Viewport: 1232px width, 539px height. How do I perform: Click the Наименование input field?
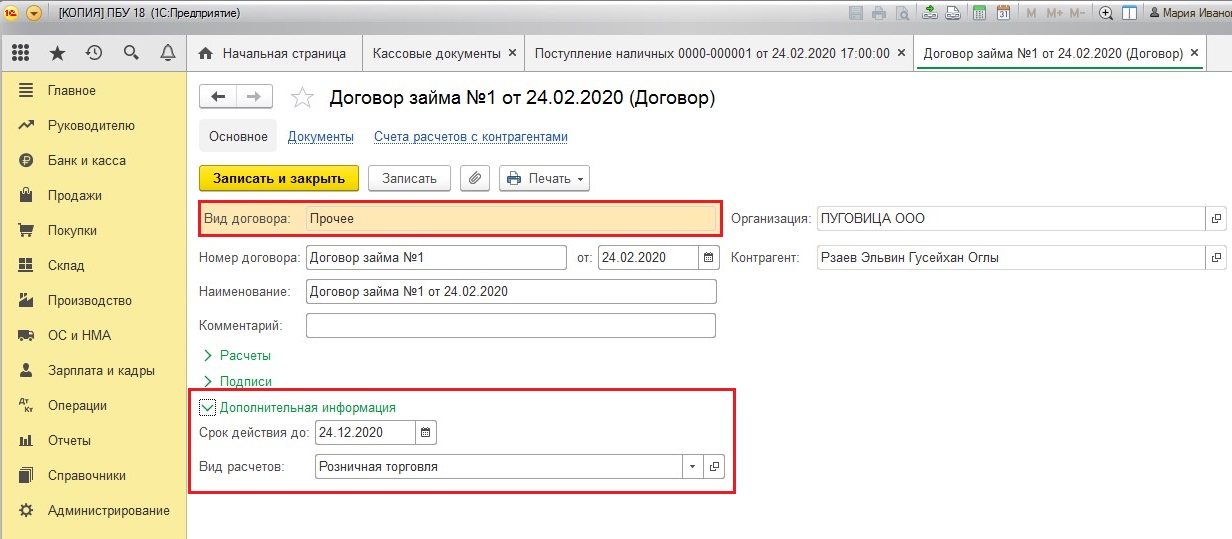(511, 292)
